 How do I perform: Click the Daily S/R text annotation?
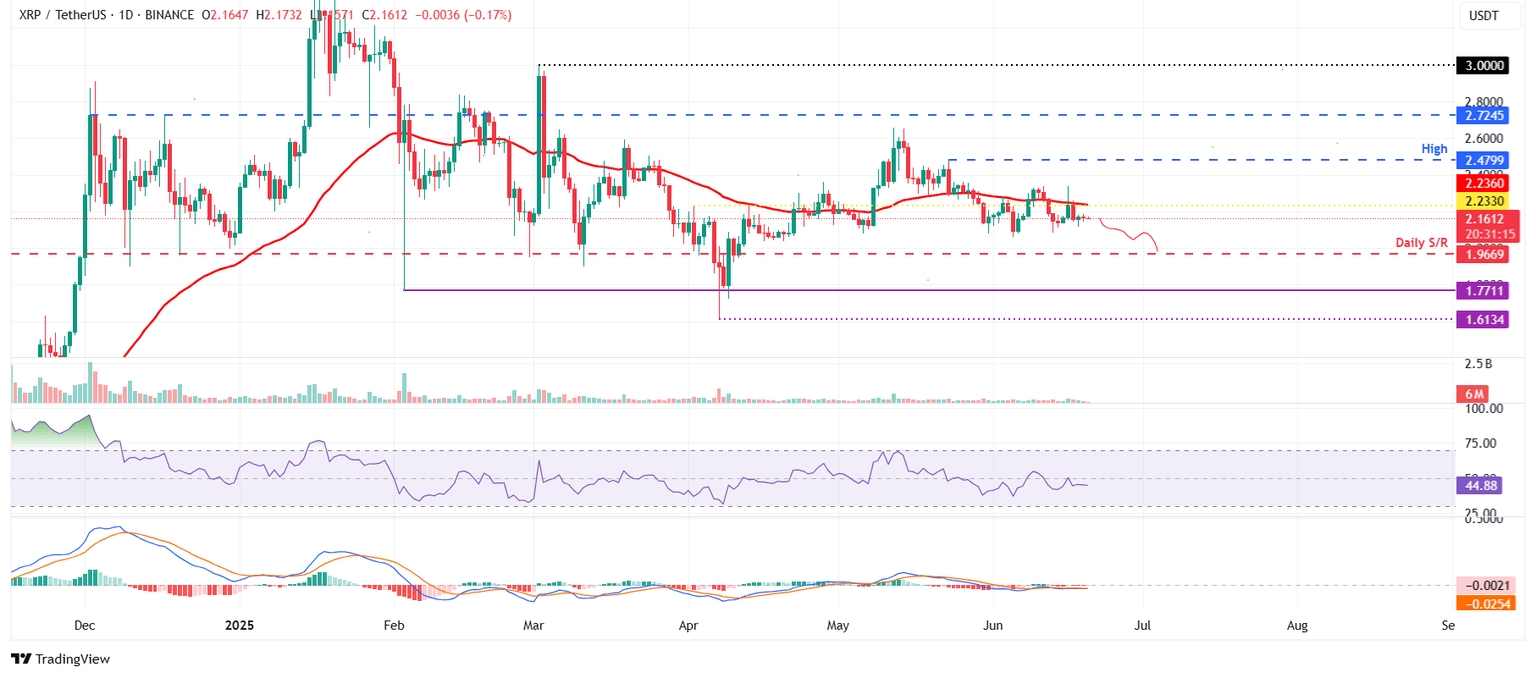point(1424,242)
